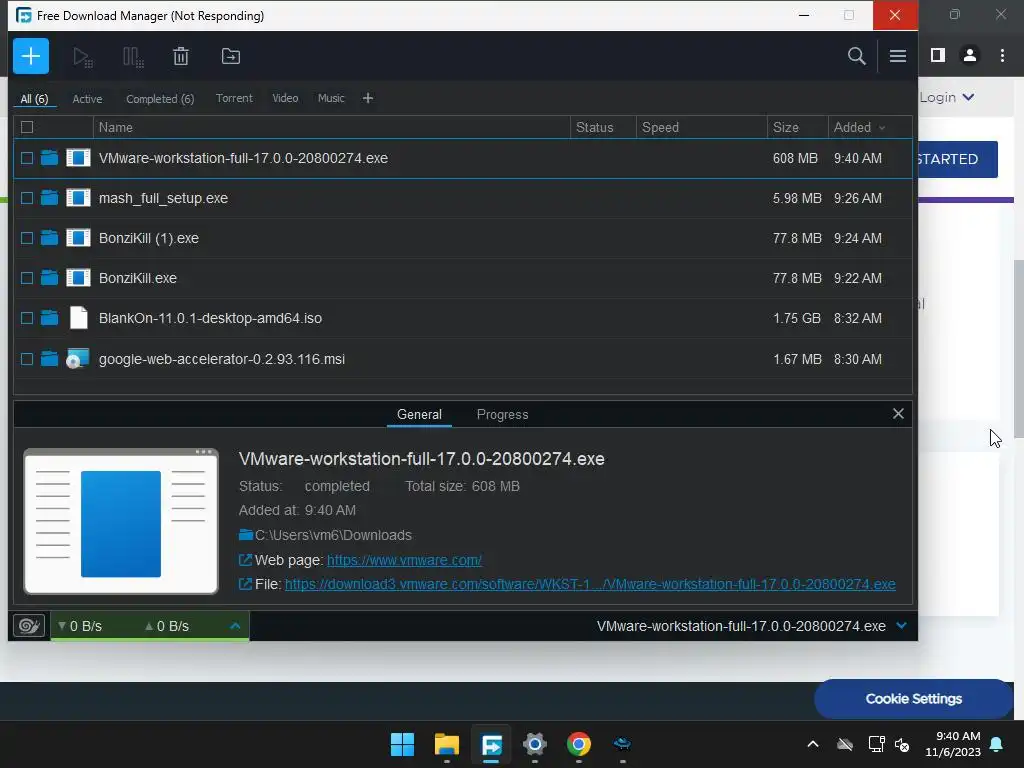Click external link icon beside File
Image resolution: width=1024 pixels, height=768 pixels.
point(246,584)
